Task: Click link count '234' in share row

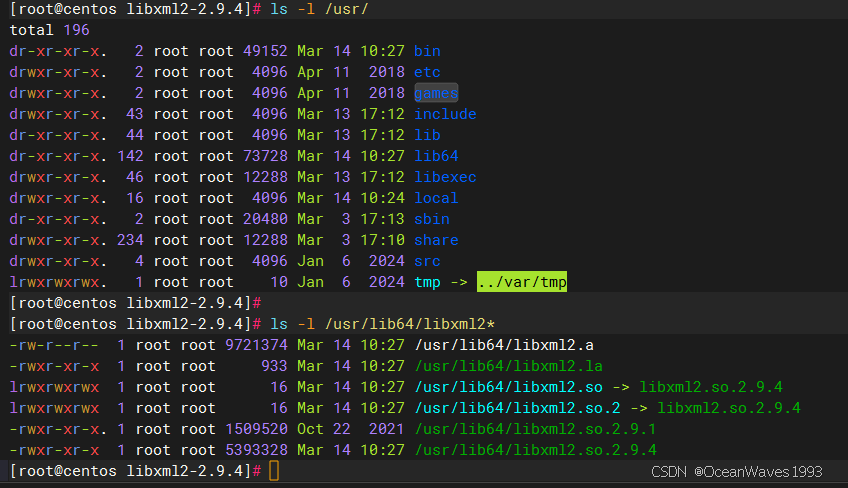Action: point(130,240)
